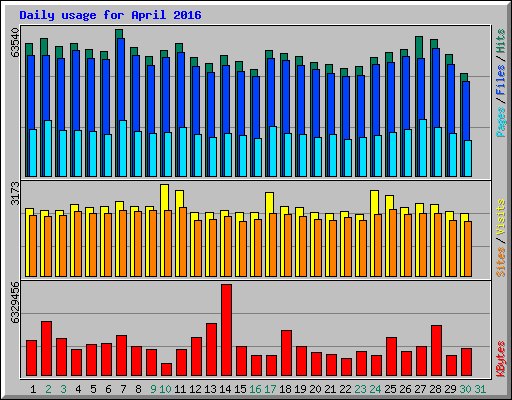Click green day label 24 on the x-axis

click(375, 389)
